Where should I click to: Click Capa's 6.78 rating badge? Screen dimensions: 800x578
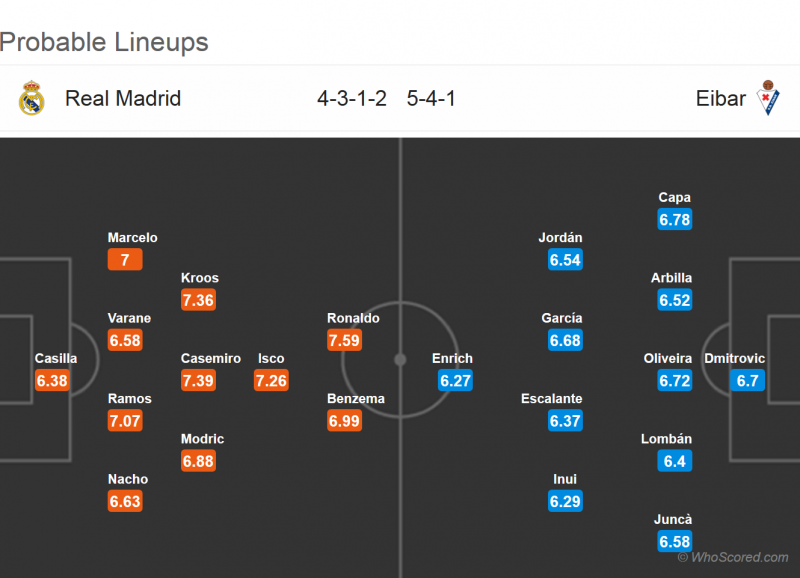point(675,219)
